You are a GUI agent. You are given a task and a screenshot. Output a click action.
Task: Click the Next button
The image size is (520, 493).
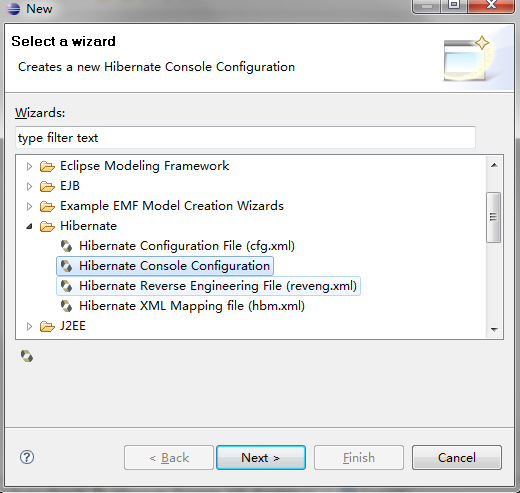(x=261, y=457)
